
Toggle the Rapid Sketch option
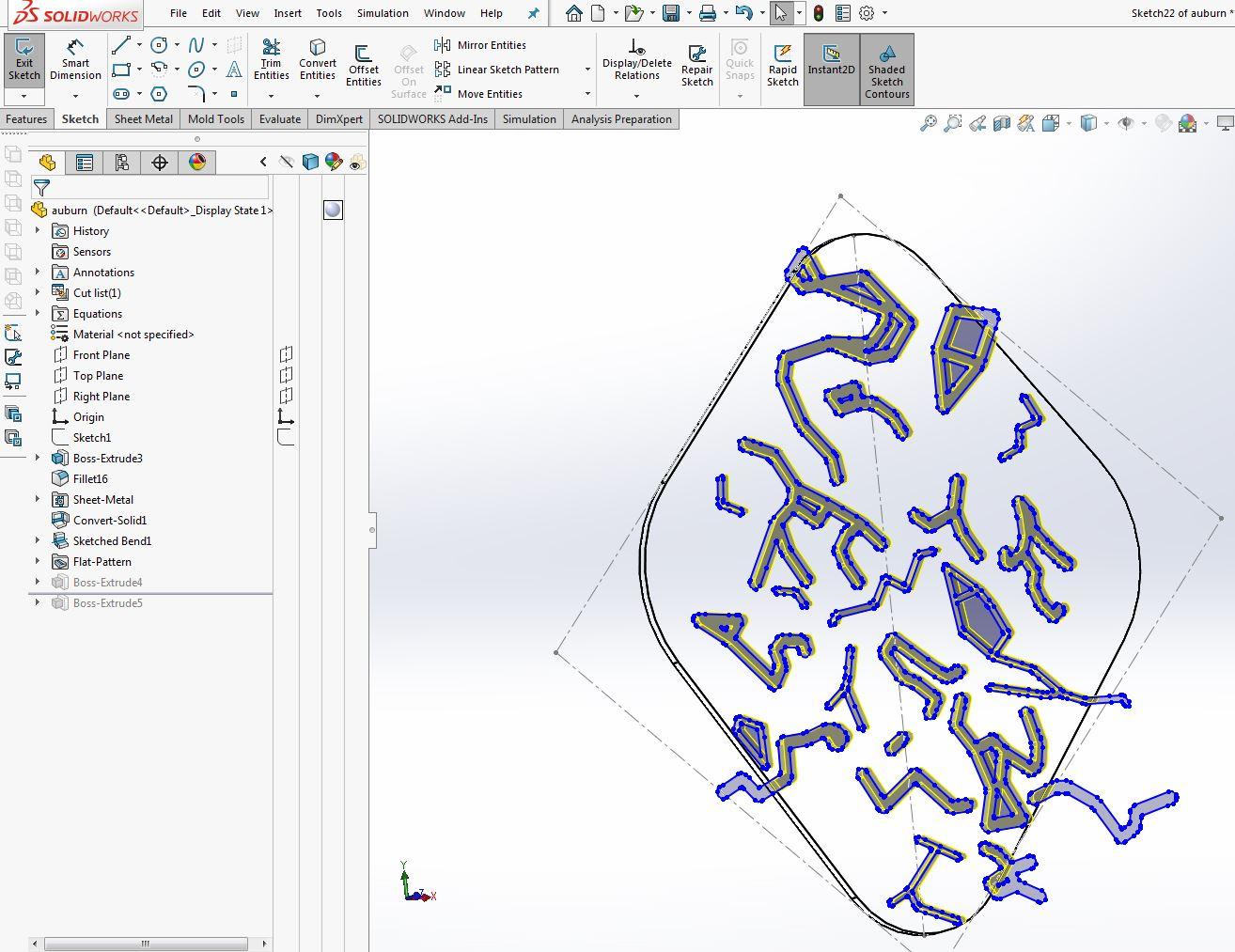click(x=783, y=66)
